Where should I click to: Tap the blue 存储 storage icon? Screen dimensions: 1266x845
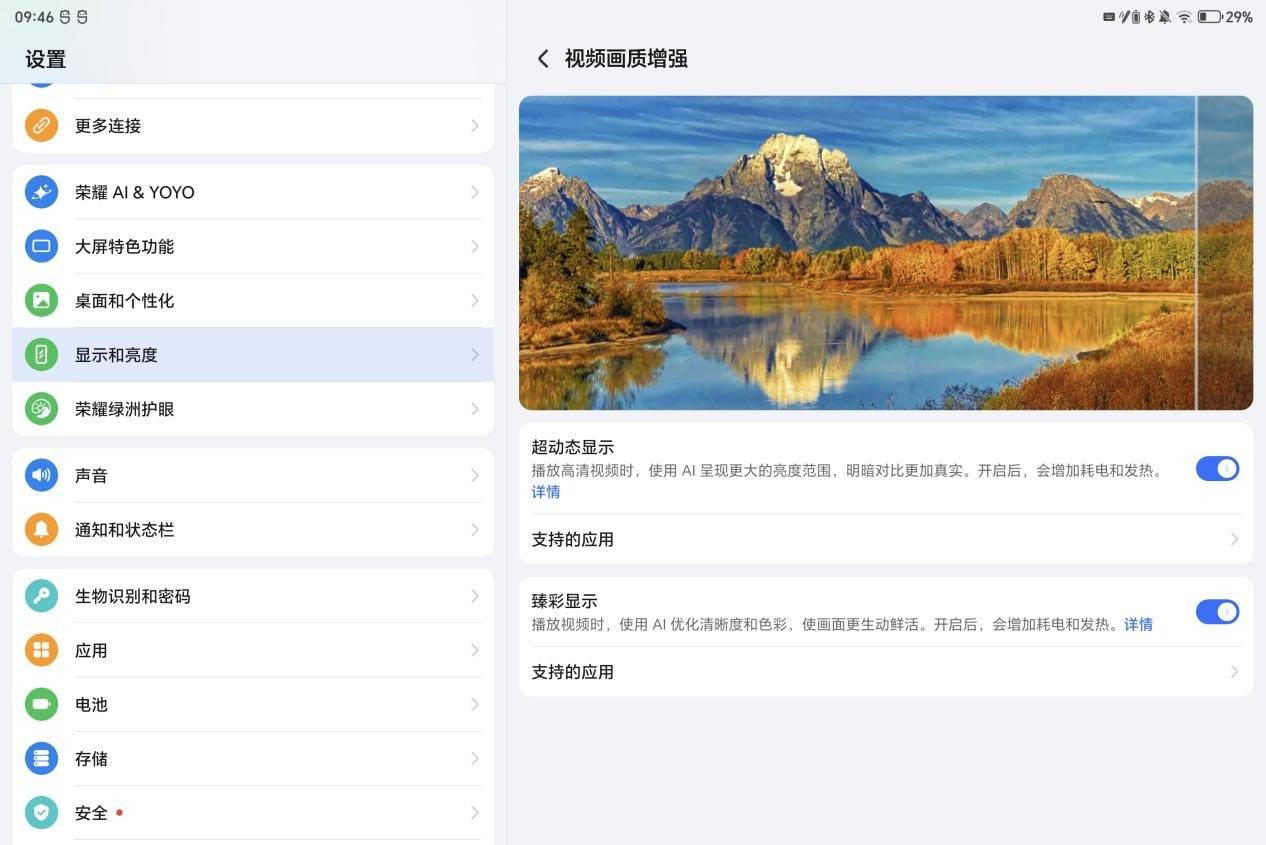(41, 758)
